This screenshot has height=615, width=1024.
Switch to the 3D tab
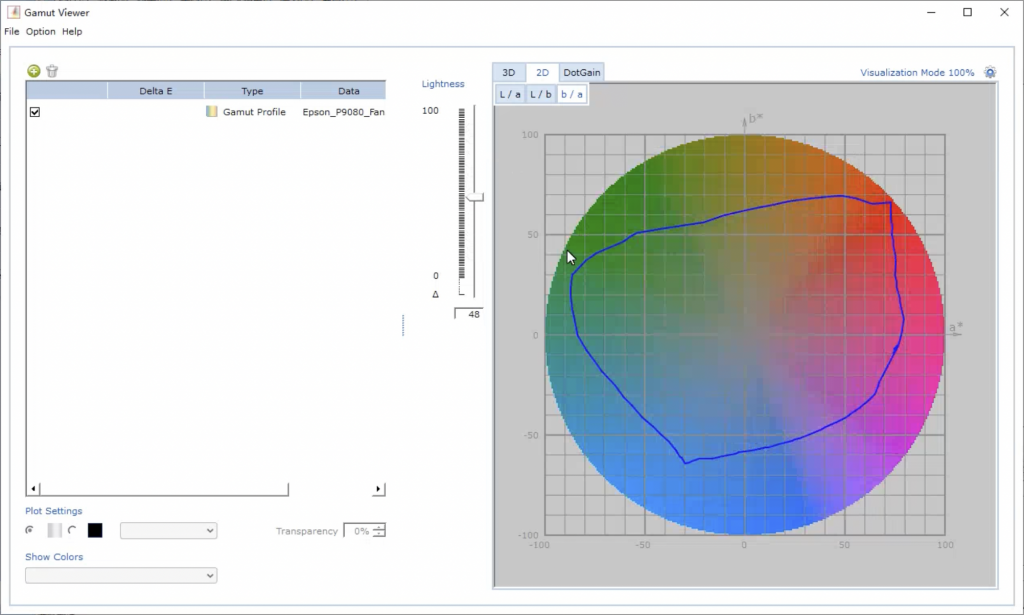509,72
